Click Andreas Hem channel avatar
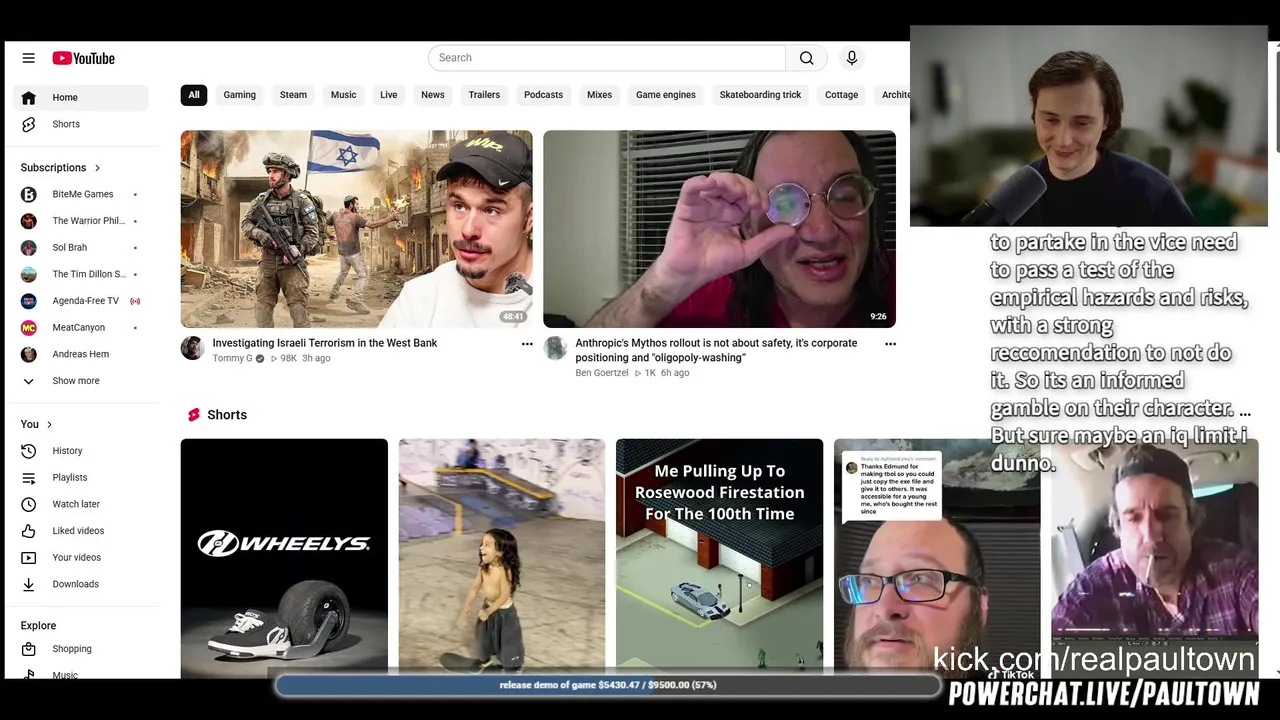The image size is (1280, 720). (28, 354)
